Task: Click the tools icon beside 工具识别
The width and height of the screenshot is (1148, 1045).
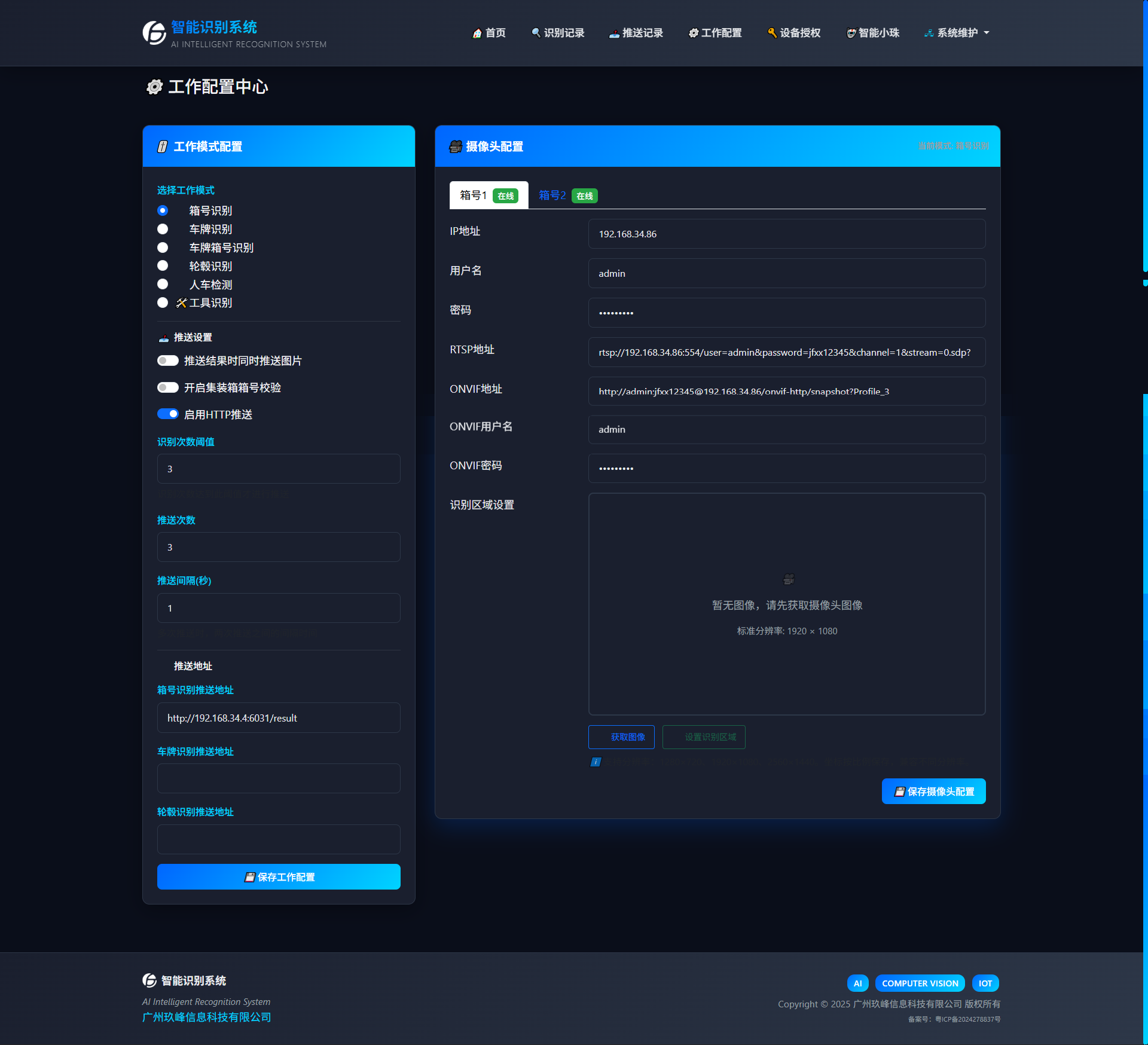Action: point(181,303)
